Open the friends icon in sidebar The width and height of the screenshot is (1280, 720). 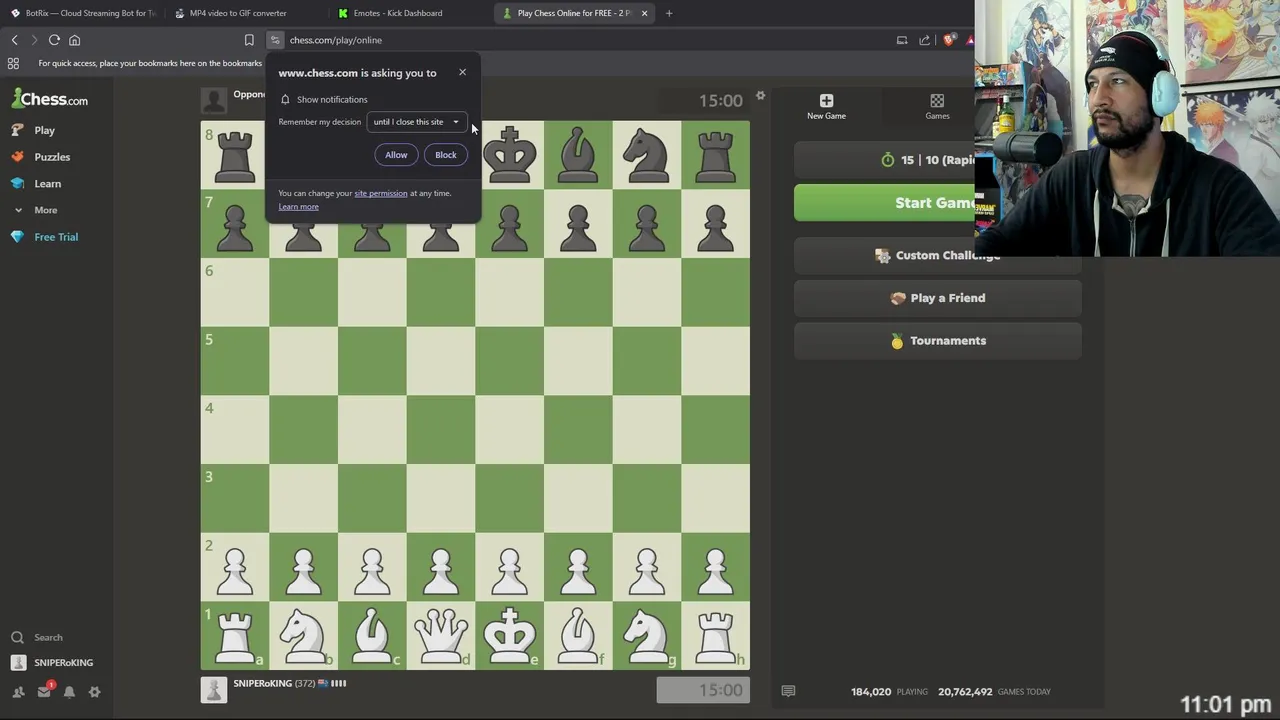pyautogui.click(x=18, y=692)
